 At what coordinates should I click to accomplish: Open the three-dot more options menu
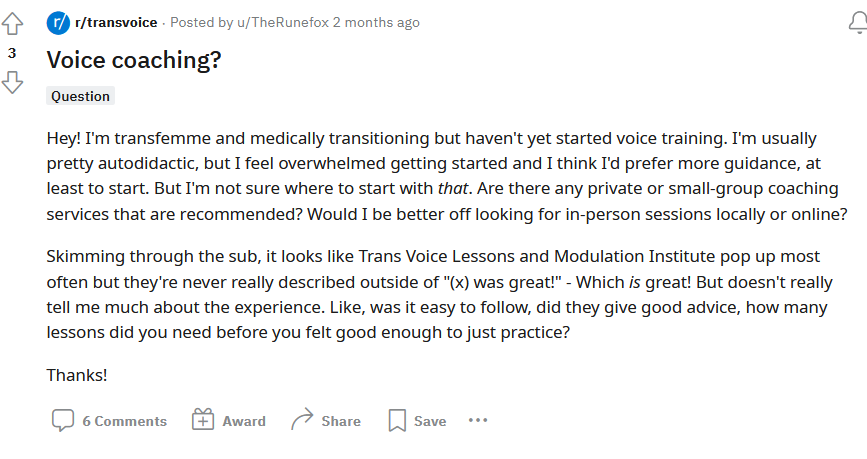[478, 420]
